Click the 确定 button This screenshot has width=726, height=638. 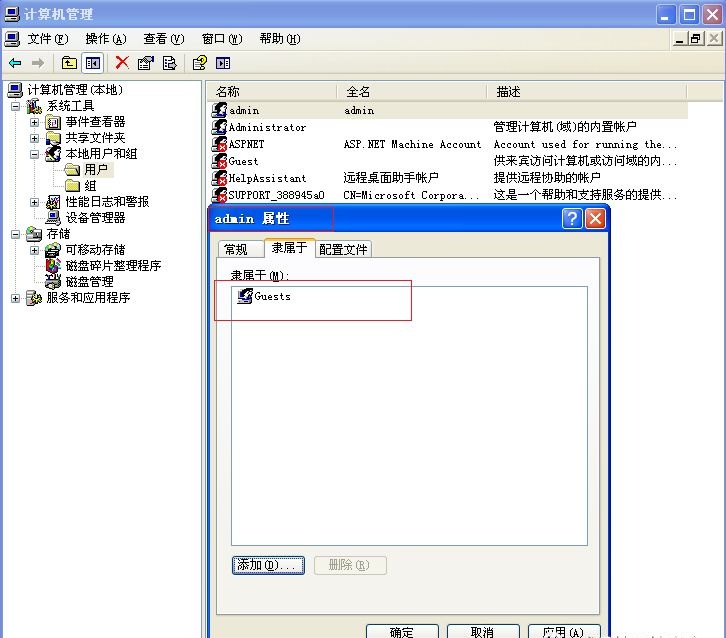tap(402, 631)
